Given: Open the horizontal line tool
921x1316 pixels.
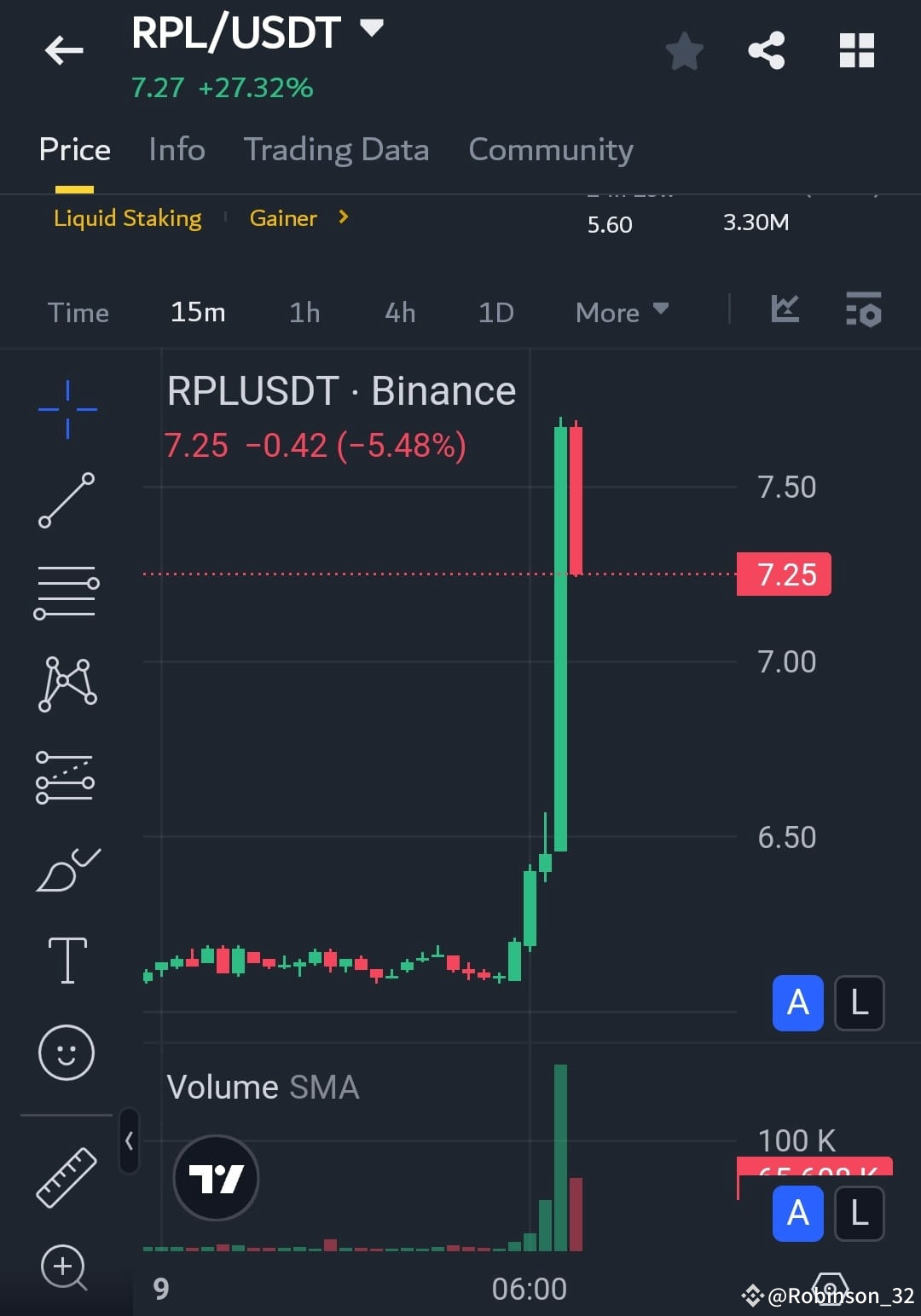Looking at the screenshot, I should point(67,588).
